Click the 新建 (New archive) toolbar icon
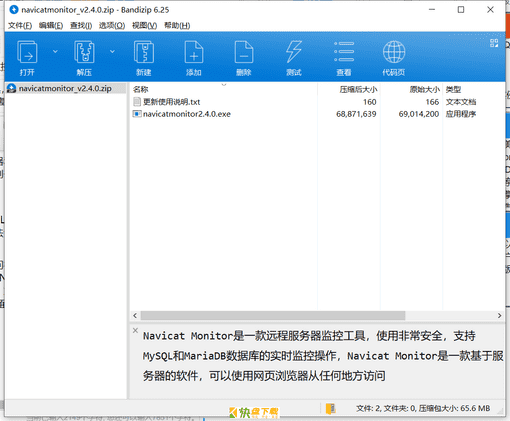Viewport: 510px width, 421px height. coord(144,52)
